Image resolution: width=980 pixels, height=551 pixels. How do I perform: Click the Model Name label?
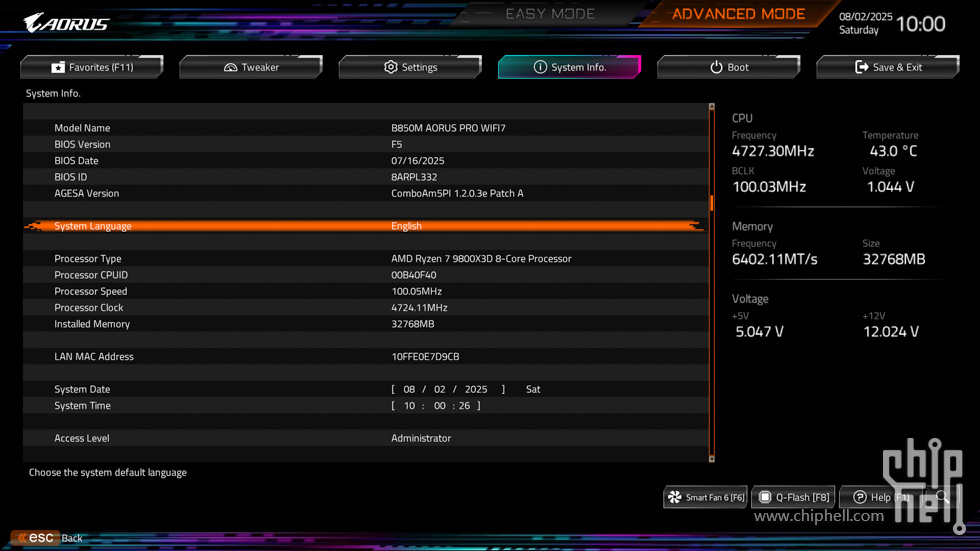(x=82, y=128)
